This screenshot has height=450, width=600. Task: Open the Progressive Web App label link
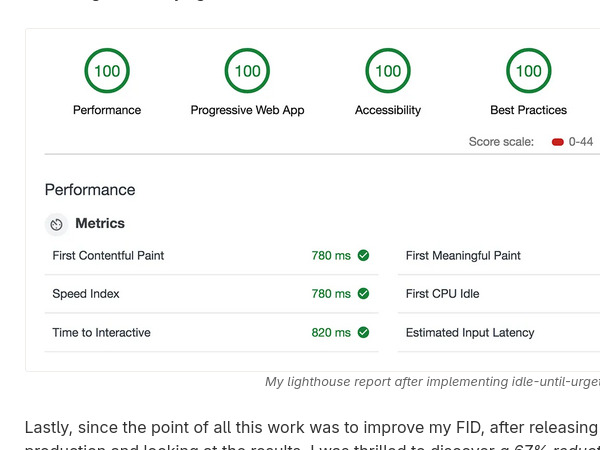tap(247, 110)
